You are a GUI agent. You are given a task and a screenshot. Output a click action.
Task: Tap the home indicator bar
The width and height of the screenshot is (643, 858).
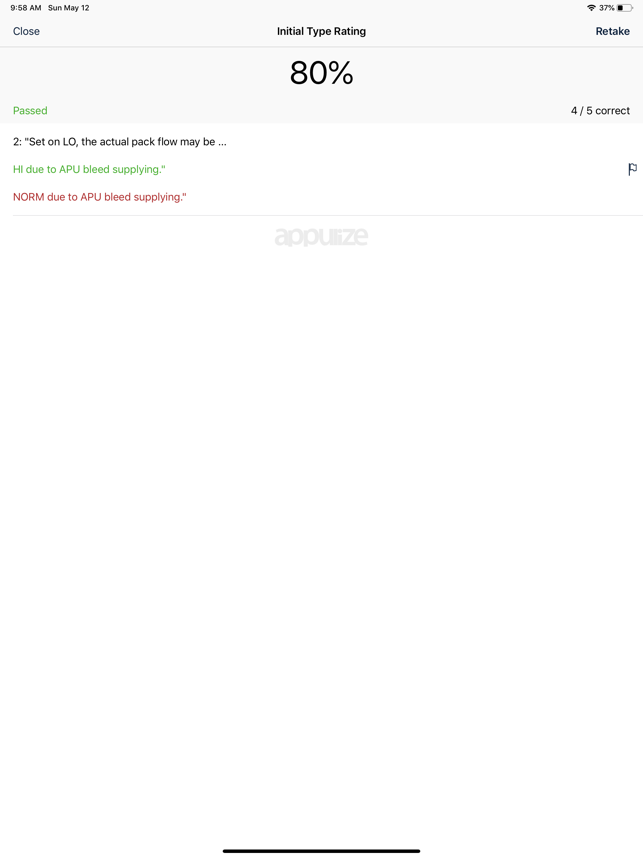pyautogui.click(x=321, y=851)
